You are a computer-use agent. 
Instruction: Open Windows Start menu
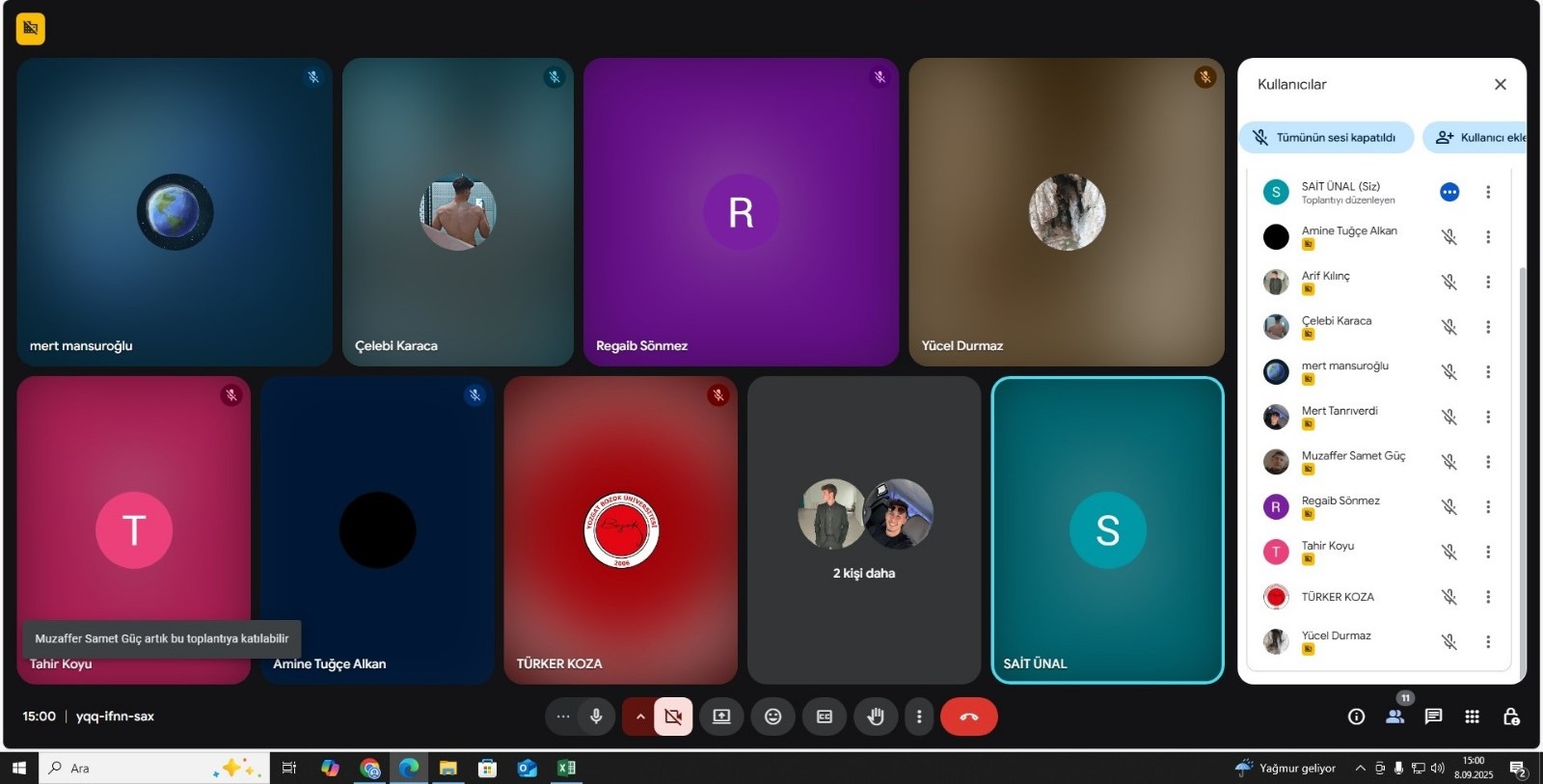(19, 768)
